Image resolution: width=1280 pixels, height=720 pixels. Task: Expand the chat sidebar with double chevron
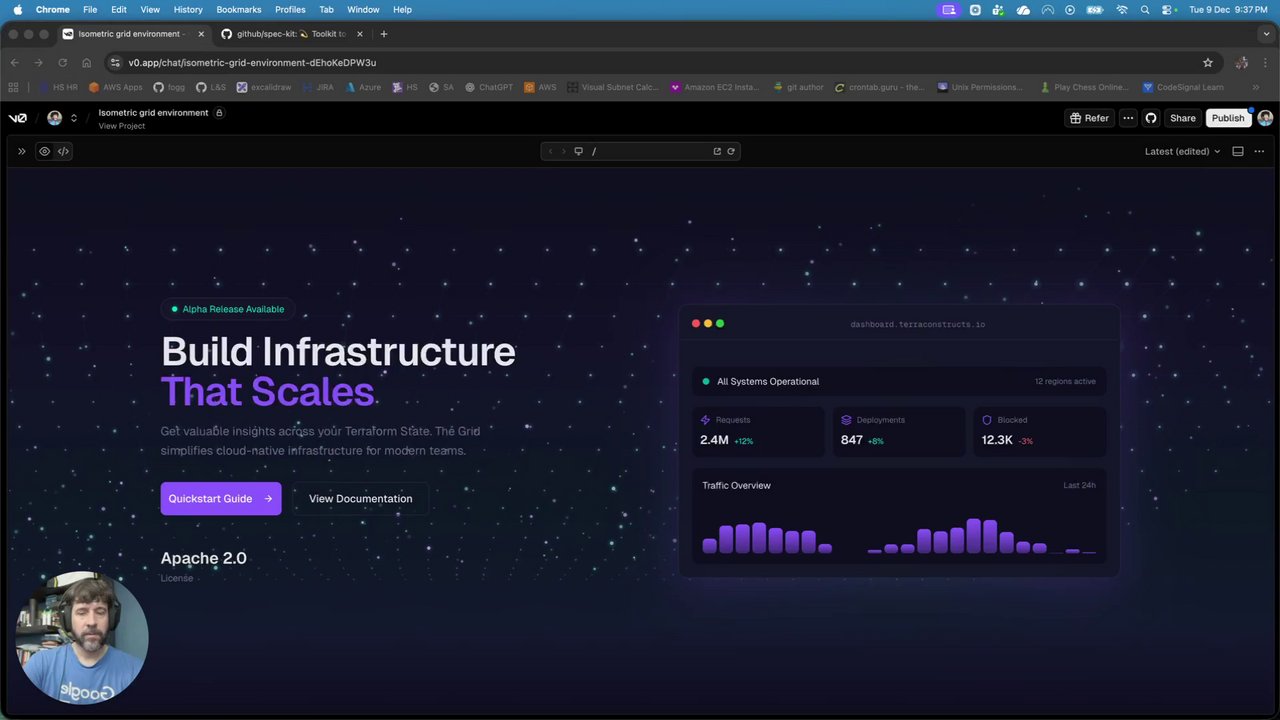point(21,151)
